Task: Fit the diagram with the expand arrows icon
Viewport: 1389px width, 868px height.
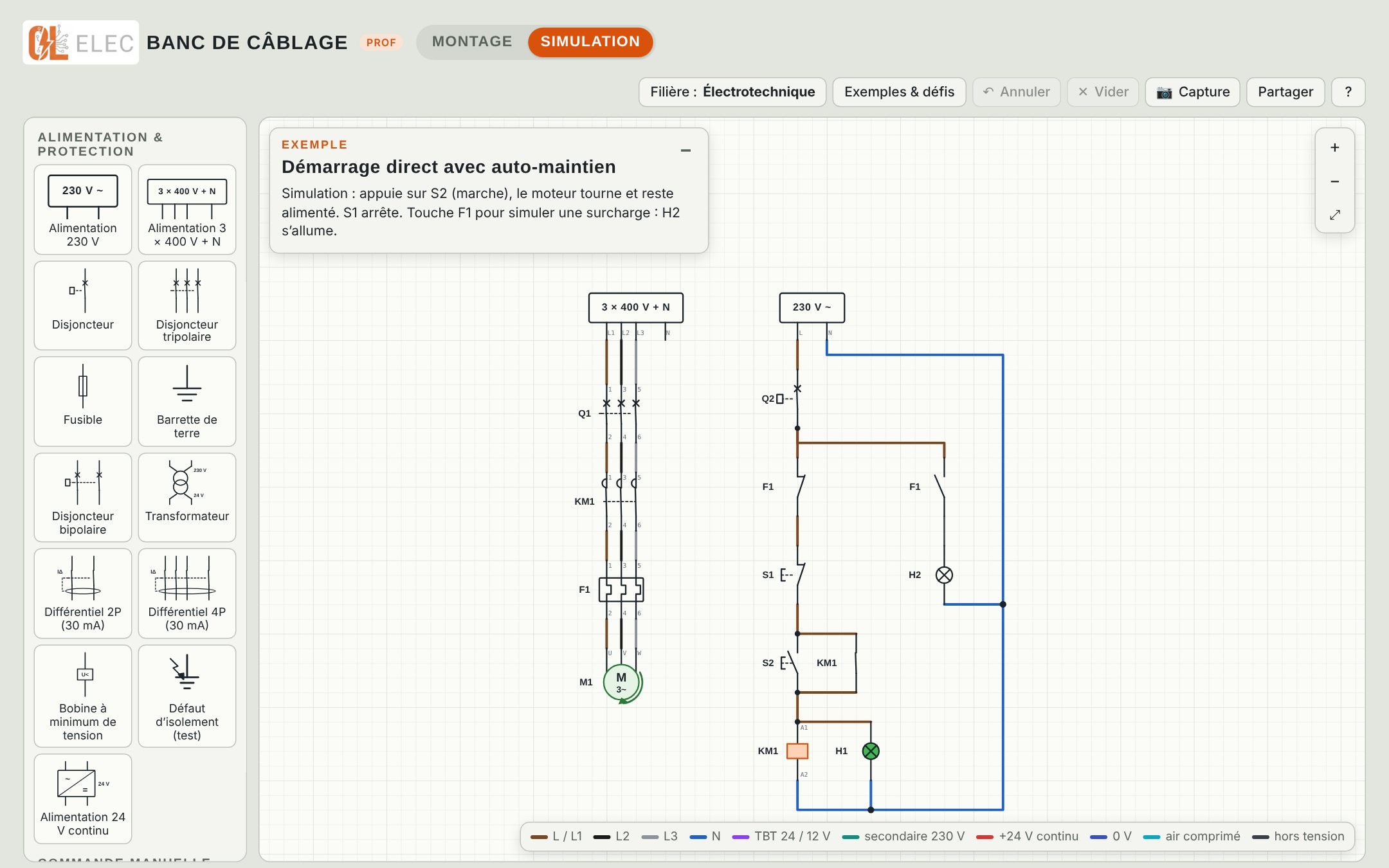Action: [1335, 215]
